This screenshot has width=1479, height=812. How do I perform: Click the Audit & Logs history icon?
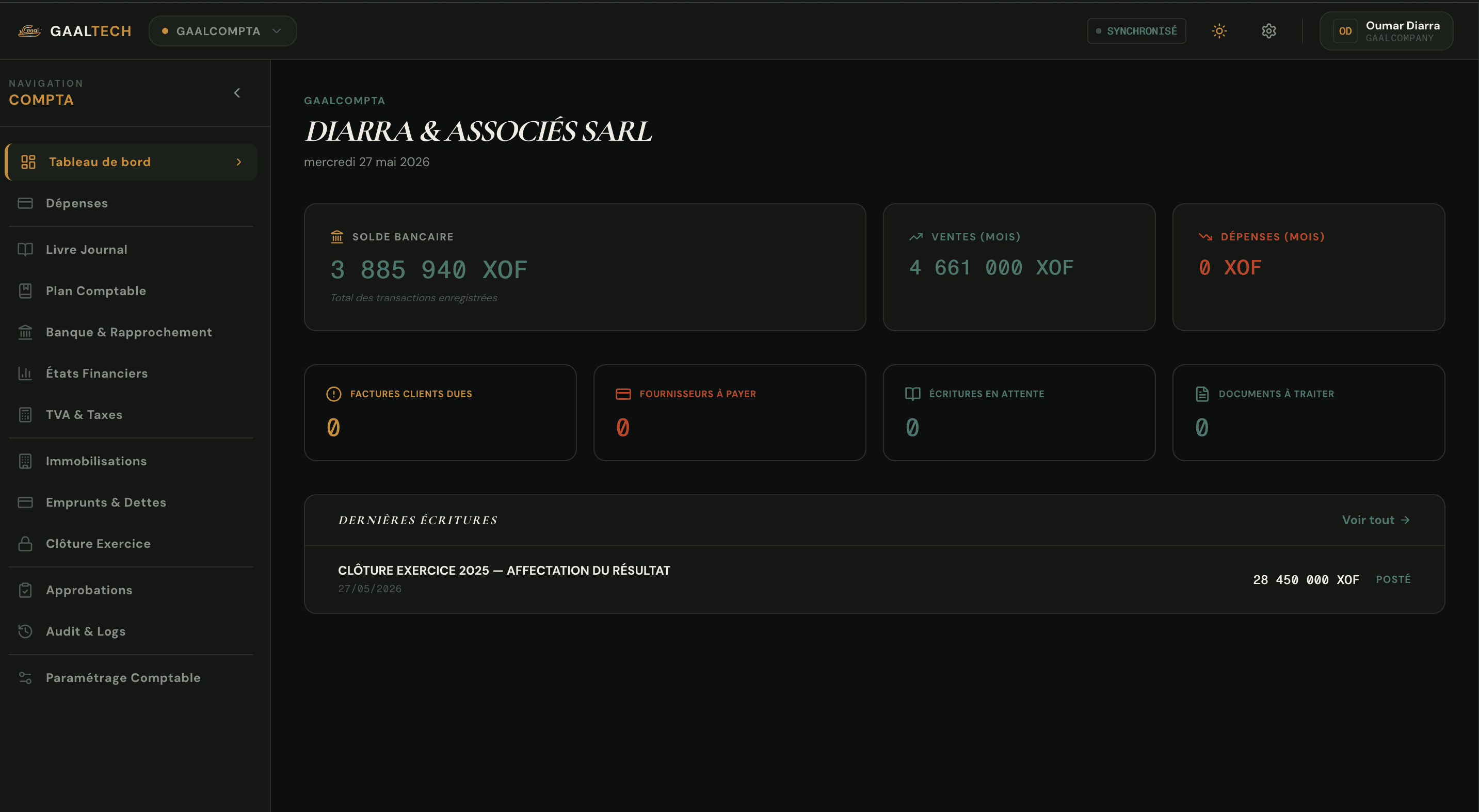pyautogui.click(x=25, y=632)
